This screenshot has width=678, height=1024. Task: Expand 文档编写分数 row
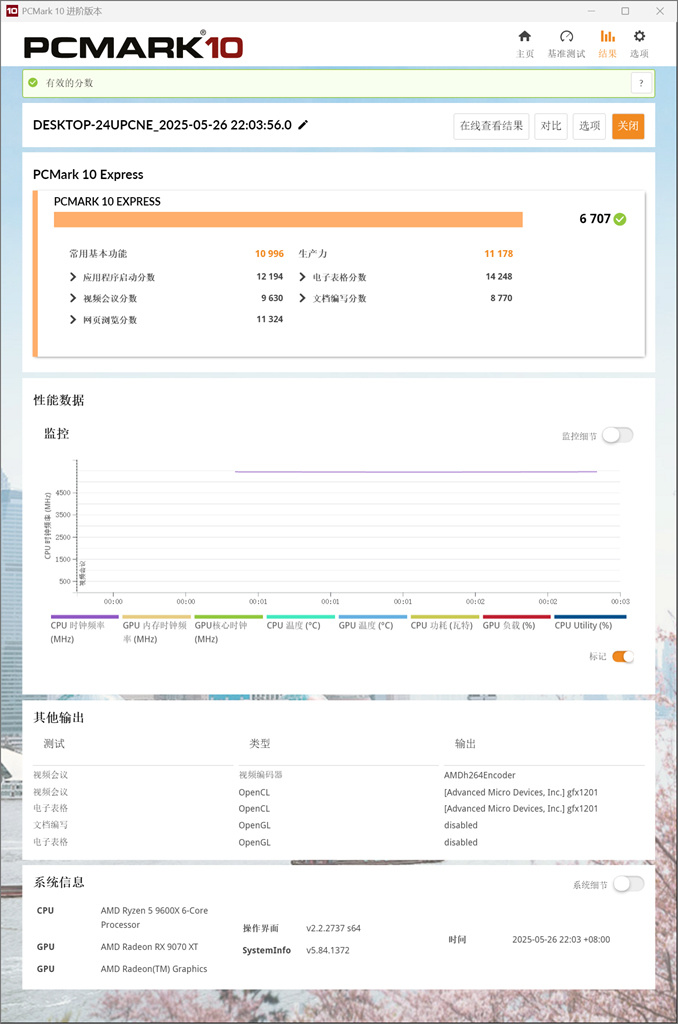332,298
